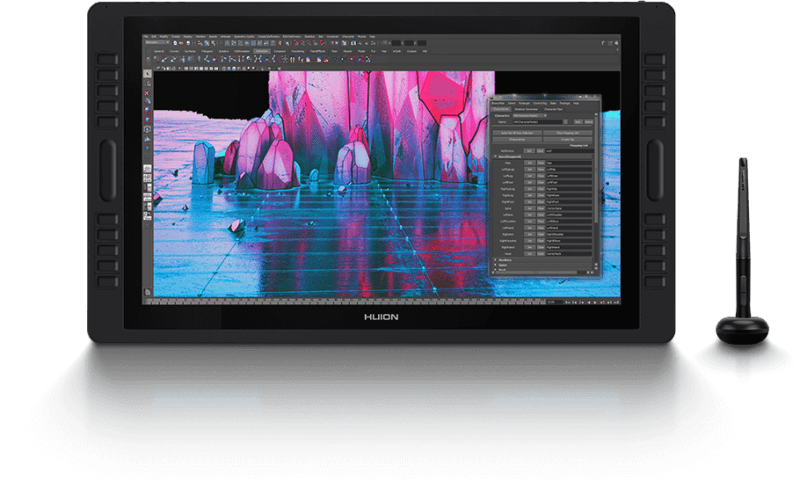Select the arrow Select tool in toolbox
The image size is (800, 503).
(148, 72)
